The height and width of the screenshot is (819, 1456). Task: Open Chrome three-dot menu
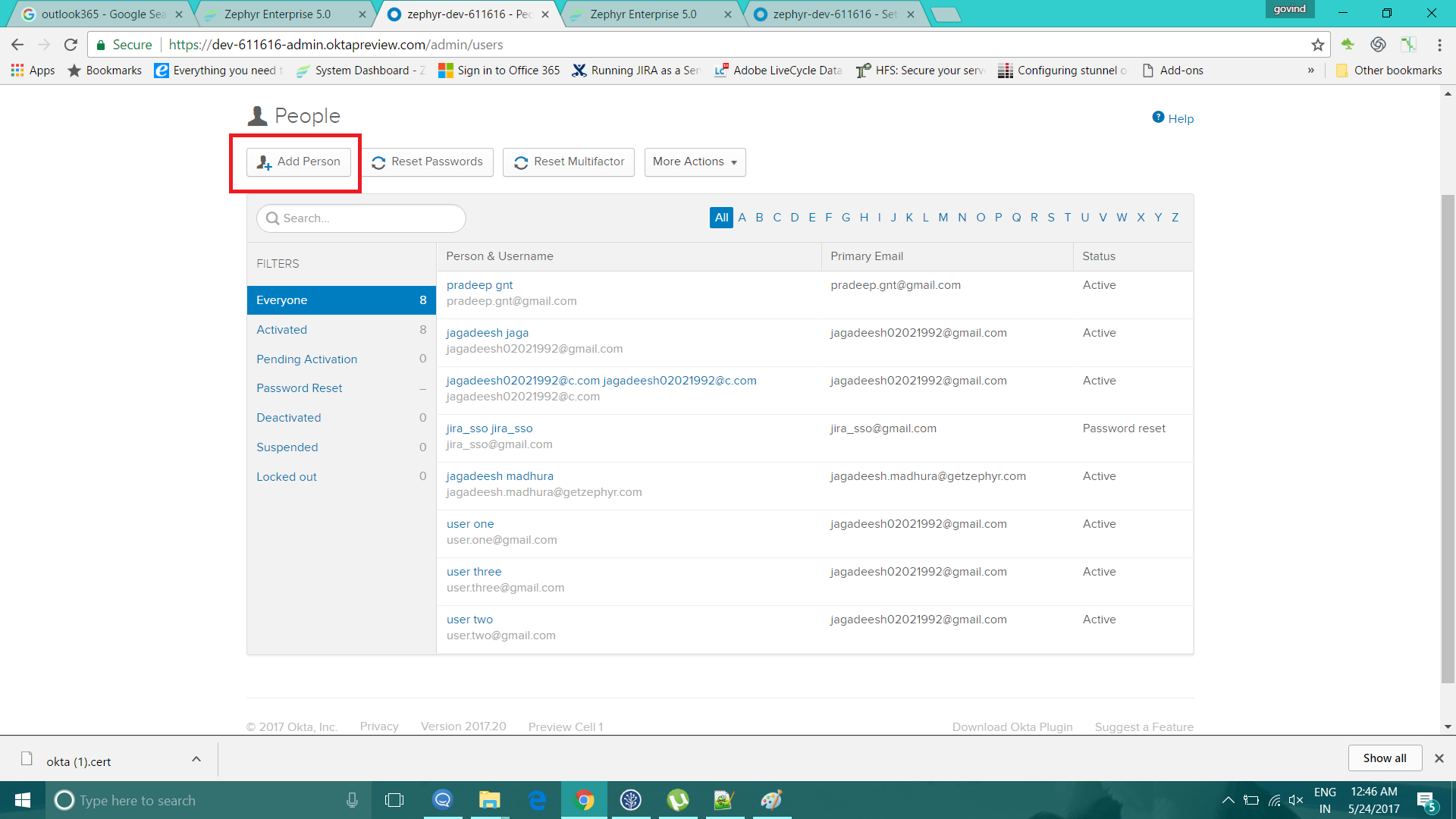1439,45
